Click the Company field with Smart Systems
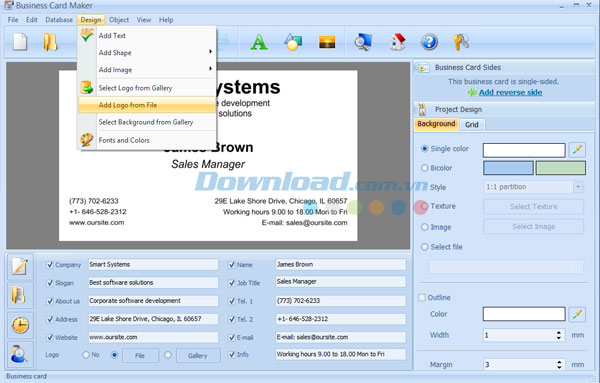 153,264
